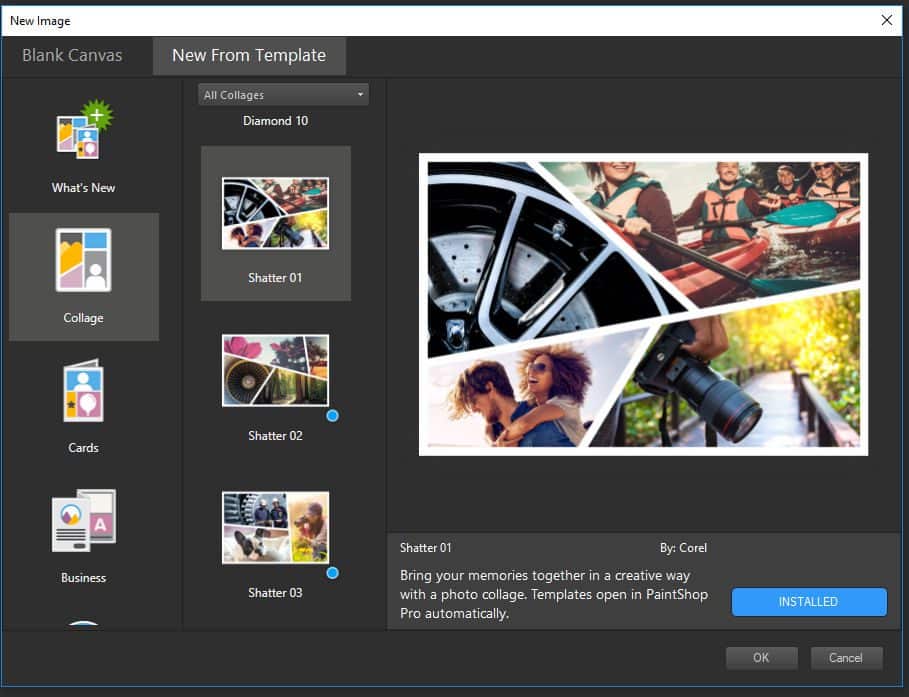Switch to the Blank Canvas tab
Image resolution: width=909 pixels, height=697 pixels.
[x=70, y=56]
